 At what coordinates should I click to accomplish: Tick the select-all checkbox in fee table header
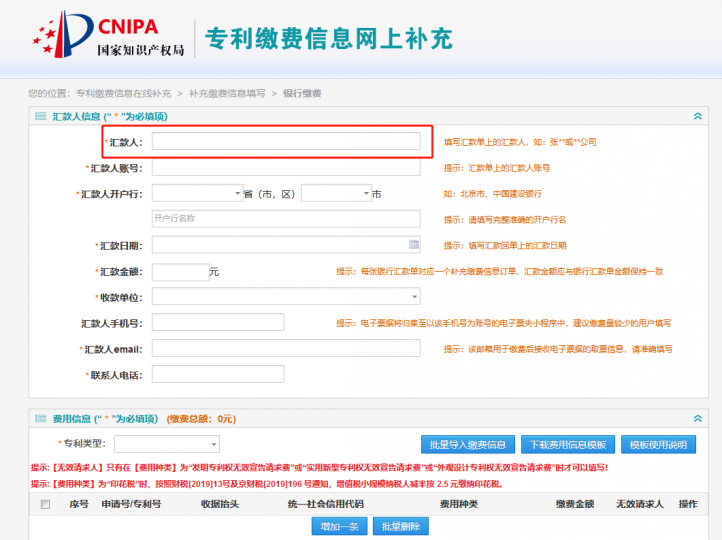click(x=45, y=504)
